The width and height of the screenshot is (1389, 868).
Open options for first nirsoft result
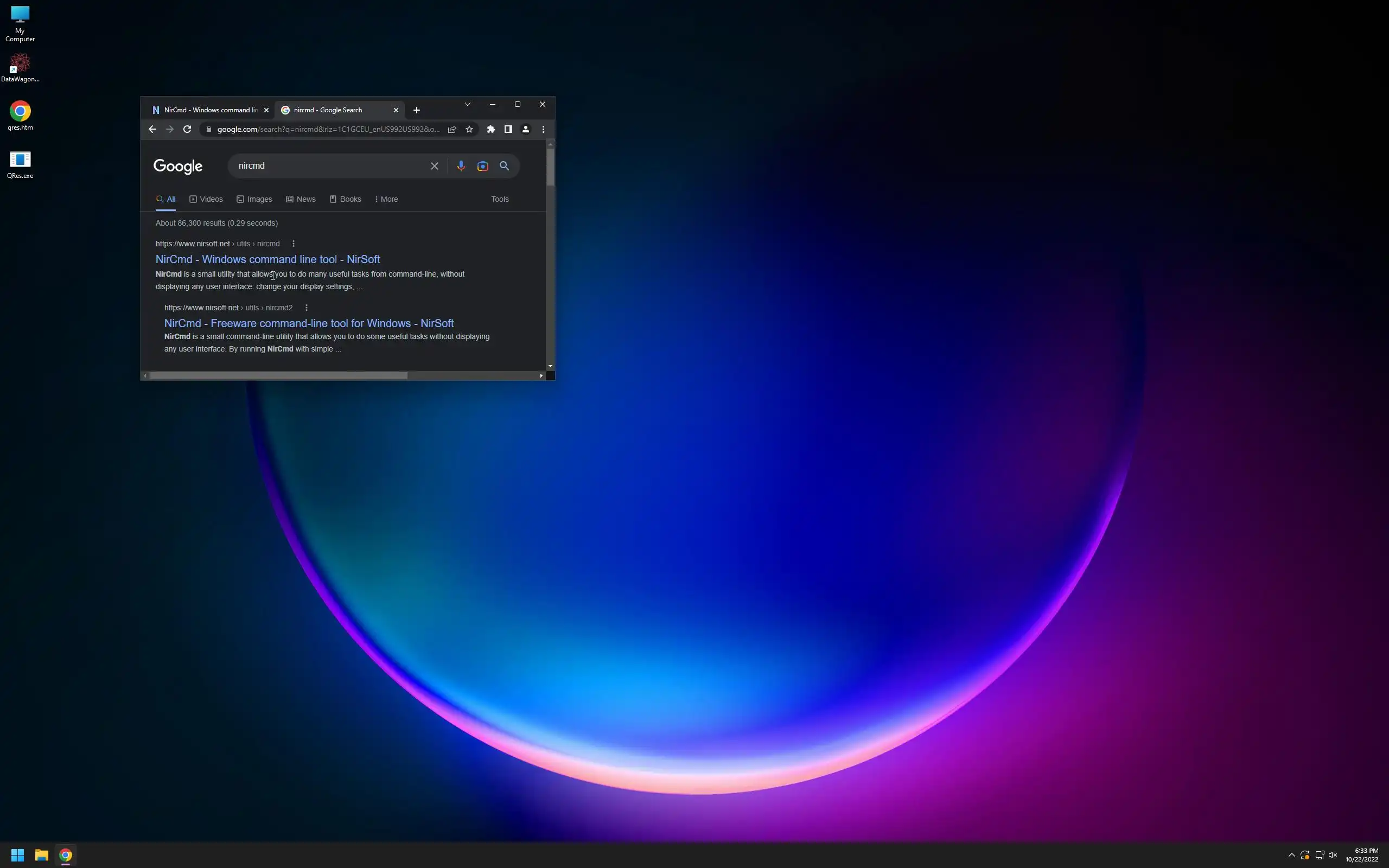(294, 244)
